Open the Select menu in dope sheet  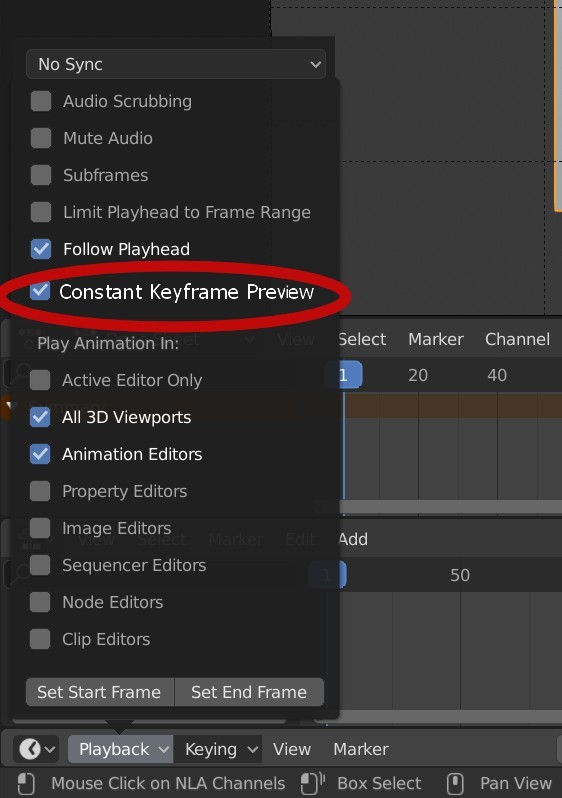pyautogui.click(x=362, y=339)
